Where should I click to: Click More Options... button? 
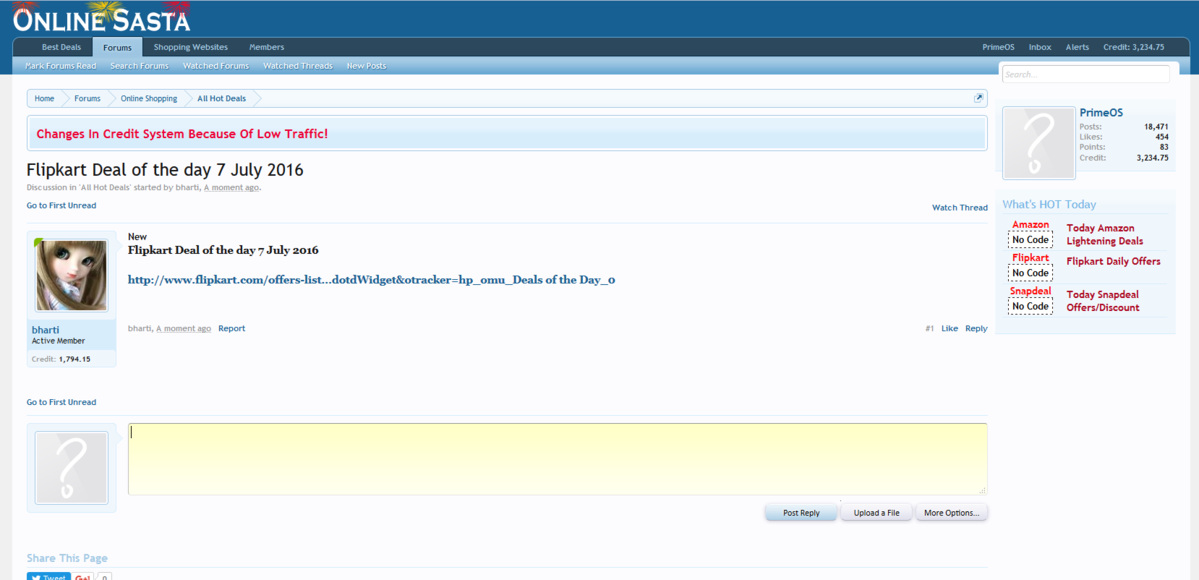tap(951, 513)
